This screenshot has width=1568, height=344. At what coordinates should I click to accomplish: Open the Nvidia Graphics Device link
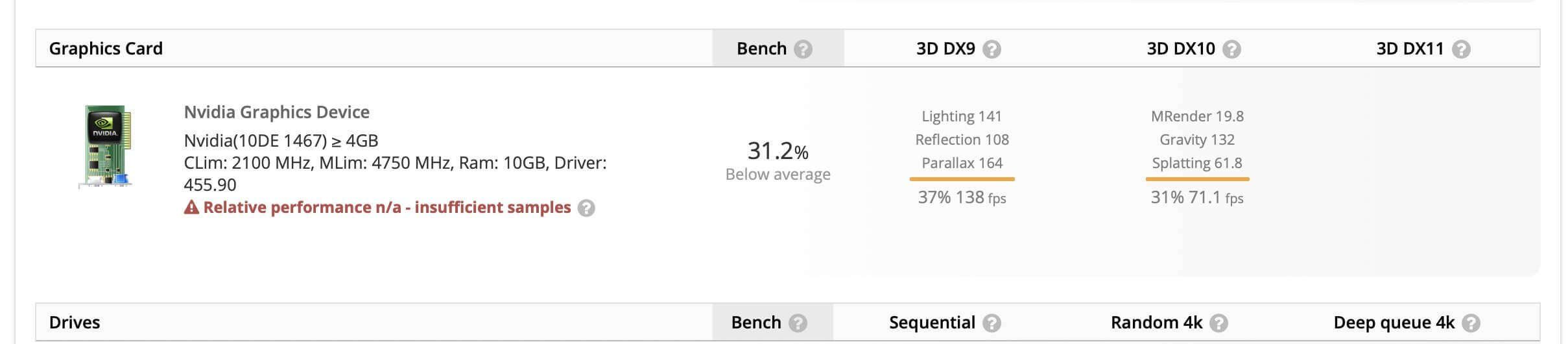tap(276, 112)
